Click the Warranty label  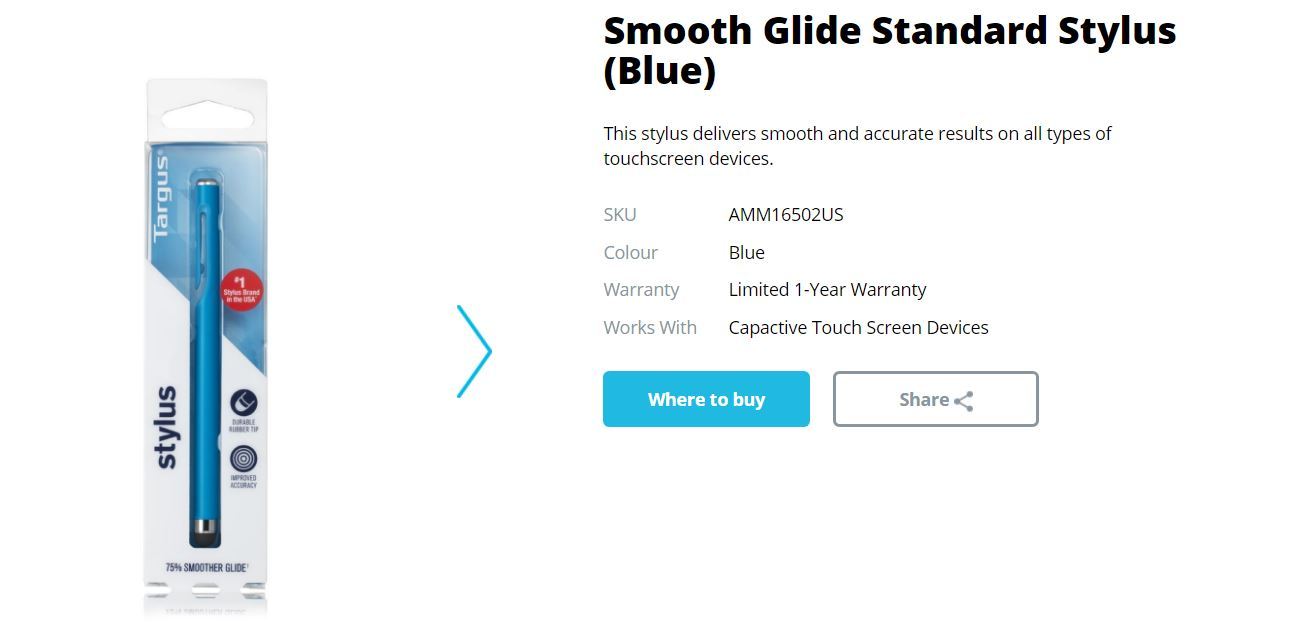pyautogui.click(x=641, y=290)
